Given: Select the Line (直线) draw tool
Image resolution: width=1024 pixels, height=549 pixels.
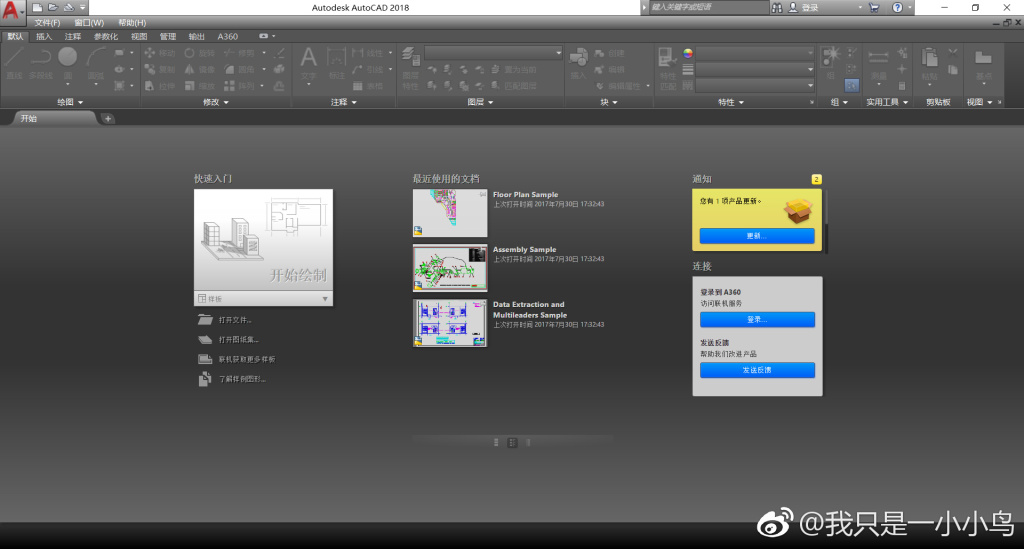Looking at the screenshot, I should 14,63.
